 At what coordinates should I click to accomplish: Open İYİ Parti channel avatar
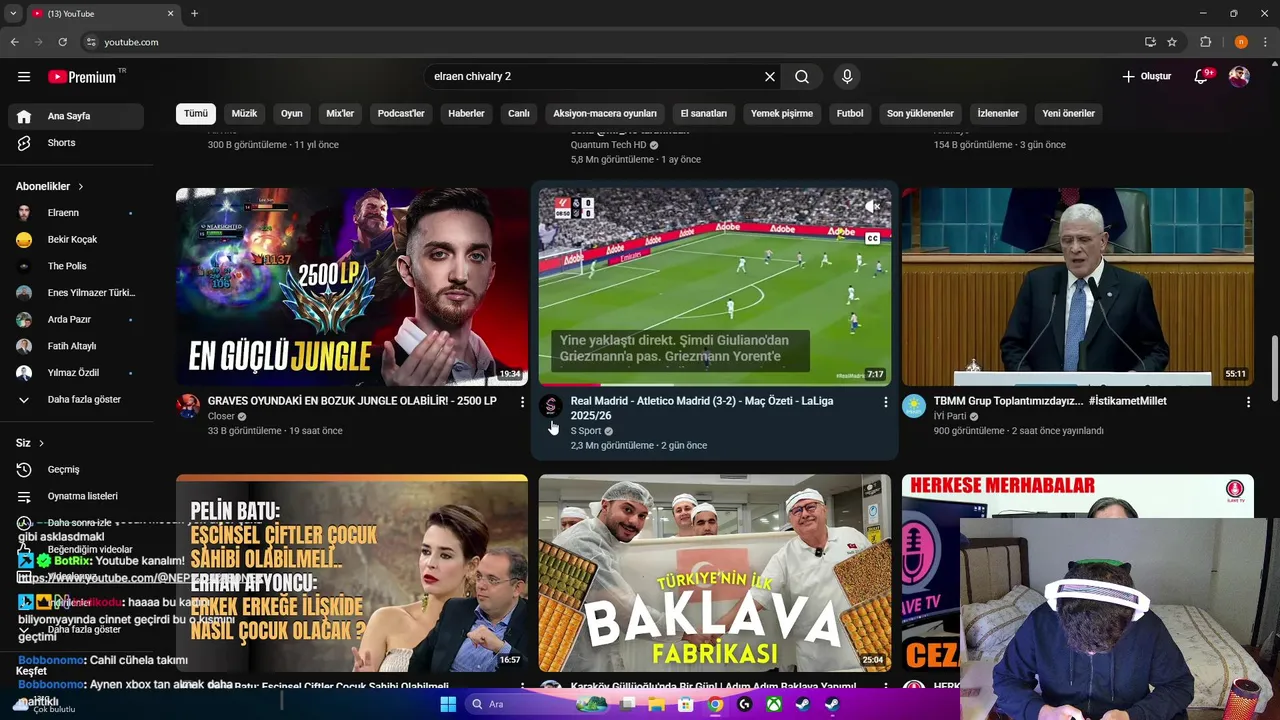(914, 406)
